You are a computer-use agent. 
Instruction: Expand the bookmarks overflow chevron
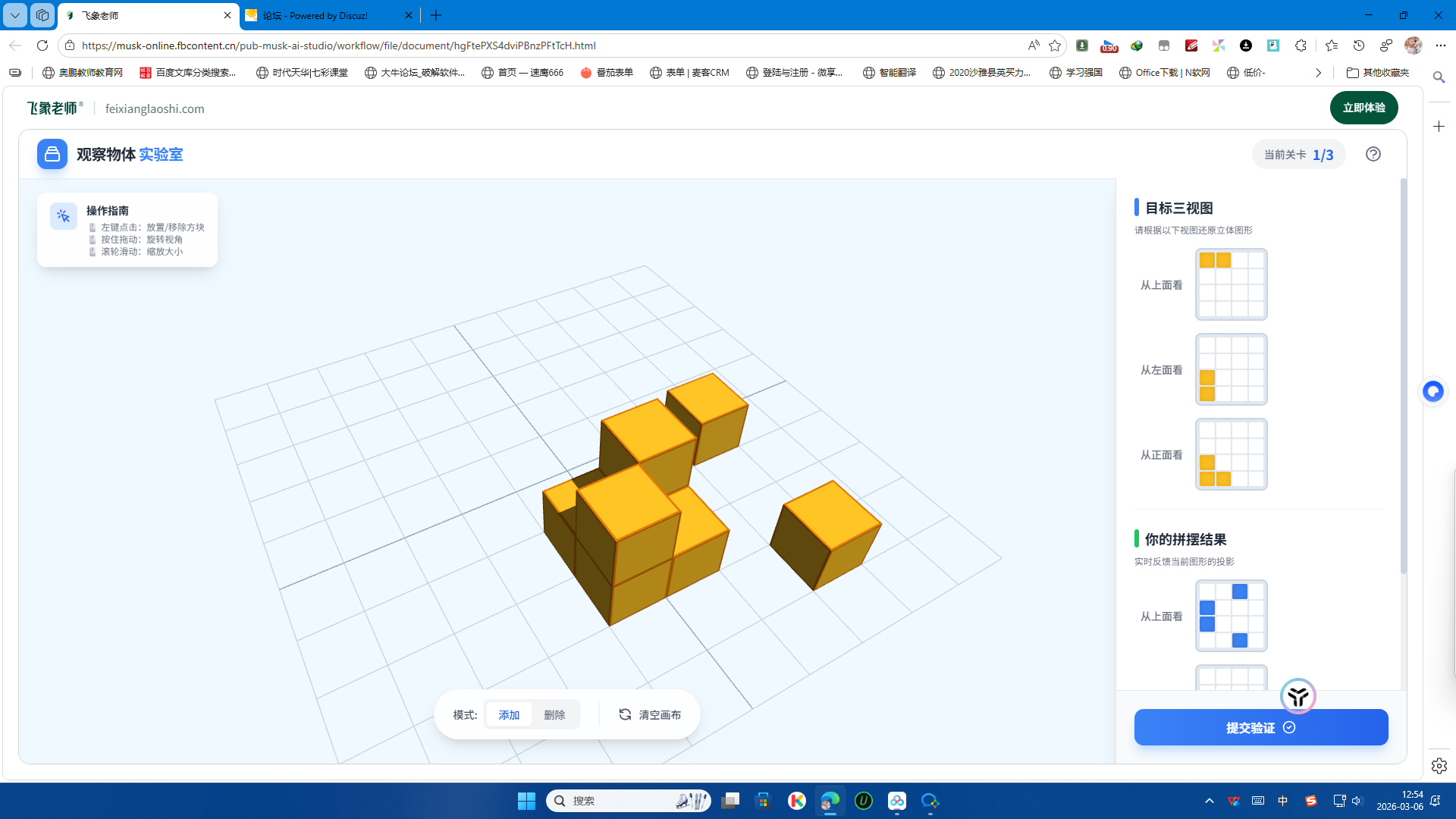pos(1318,73)
